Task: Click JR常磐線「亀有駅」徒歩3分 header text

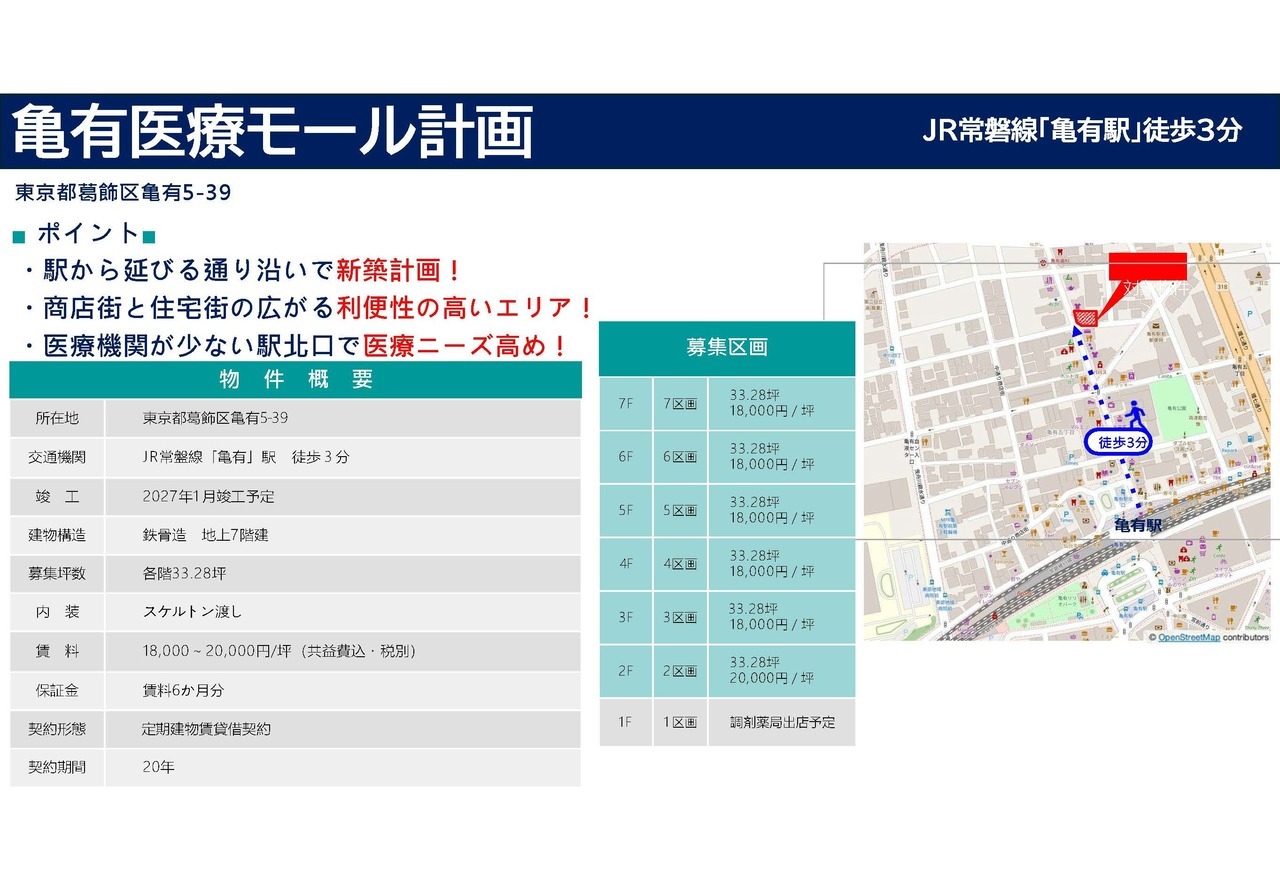Action: tap(1082, 131)
